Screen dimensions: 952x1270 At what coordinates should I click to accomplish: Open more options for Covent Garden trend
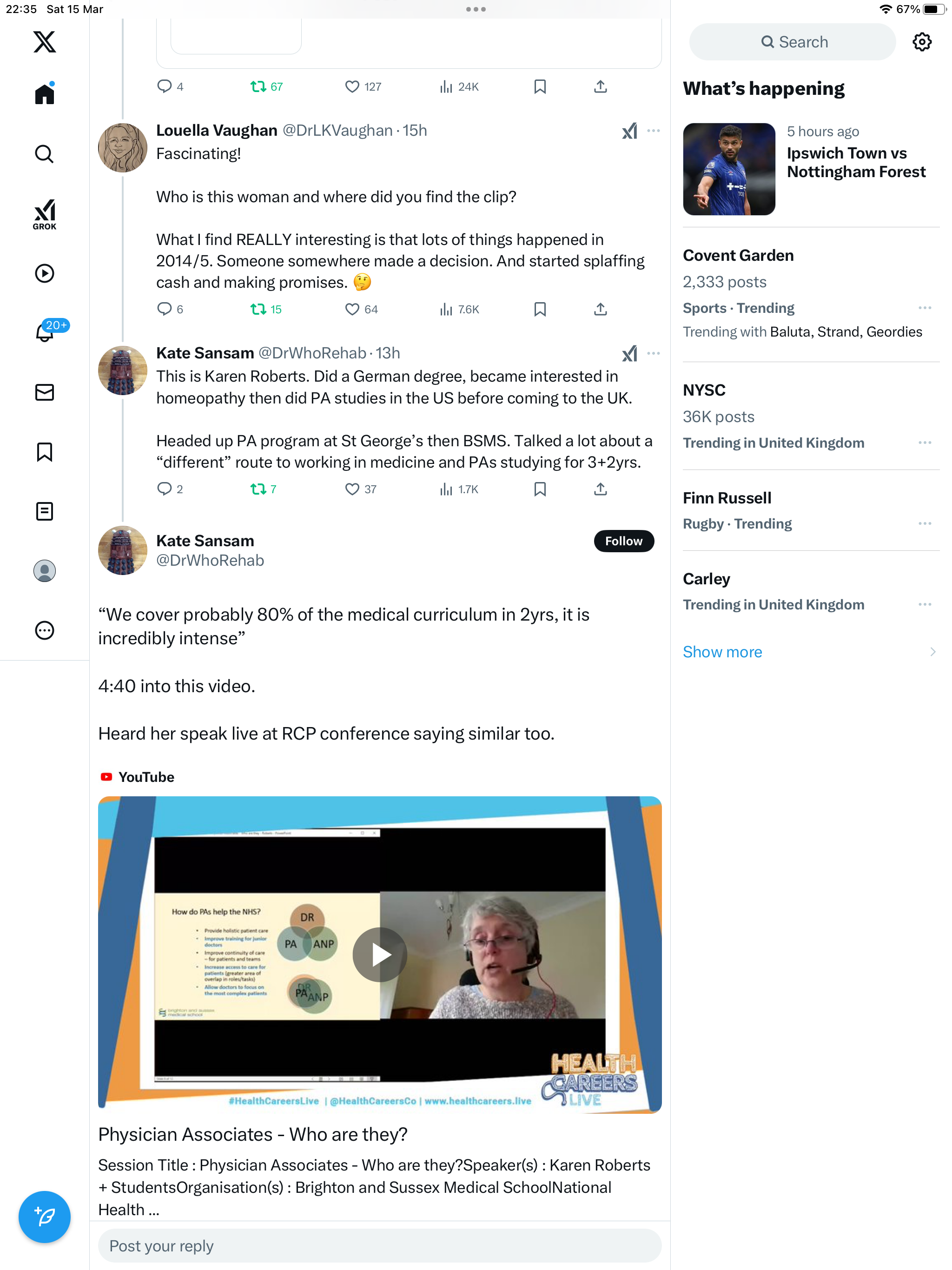click(925, 308)
